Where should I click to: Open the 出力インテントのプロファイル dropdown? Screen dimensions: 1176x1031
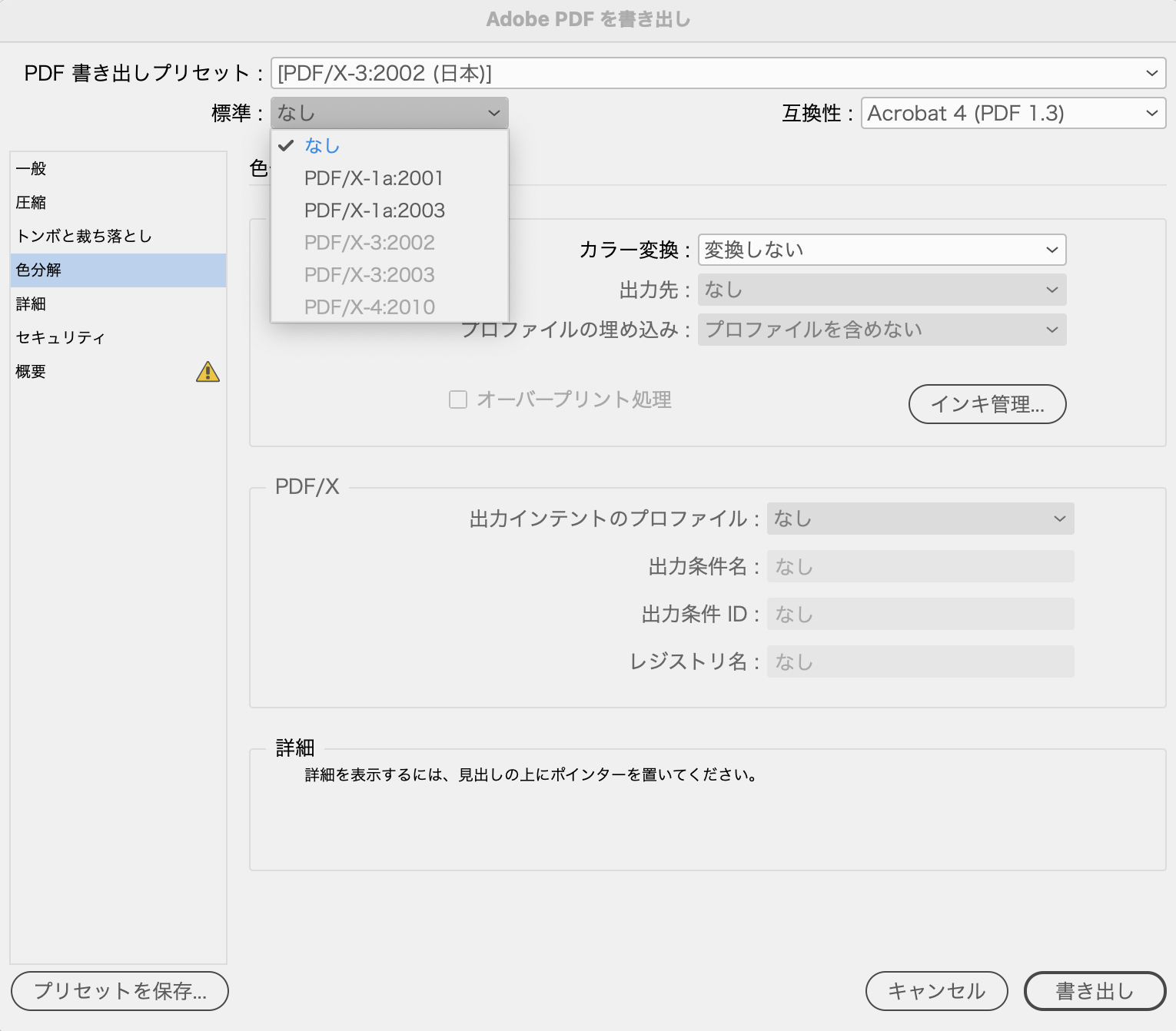(920, 519)
